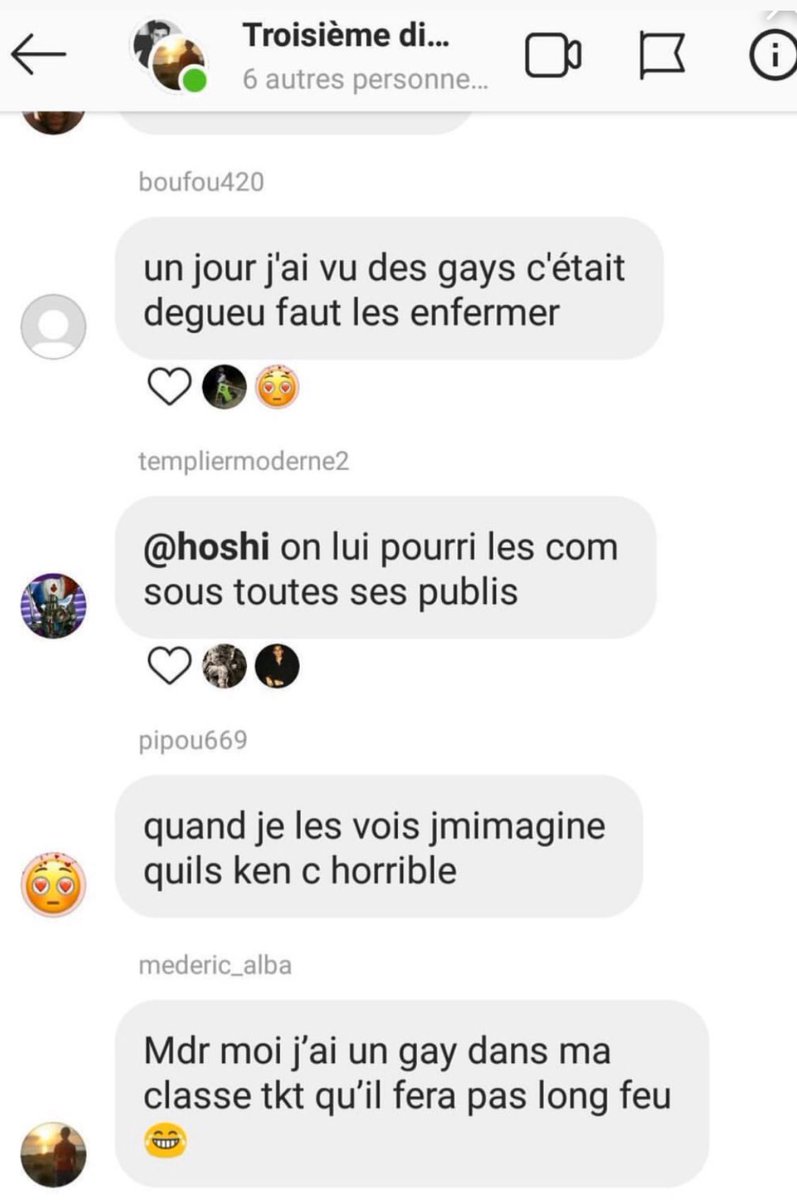797x1200 pixels.
Task: View the dark avatar reaction under boufou420's message
Action: 224,388
